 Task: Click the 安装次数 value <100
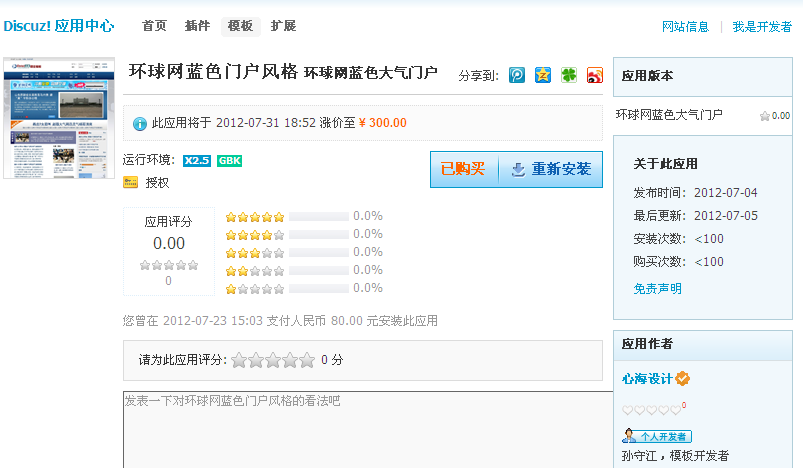(x=709, y=239)
